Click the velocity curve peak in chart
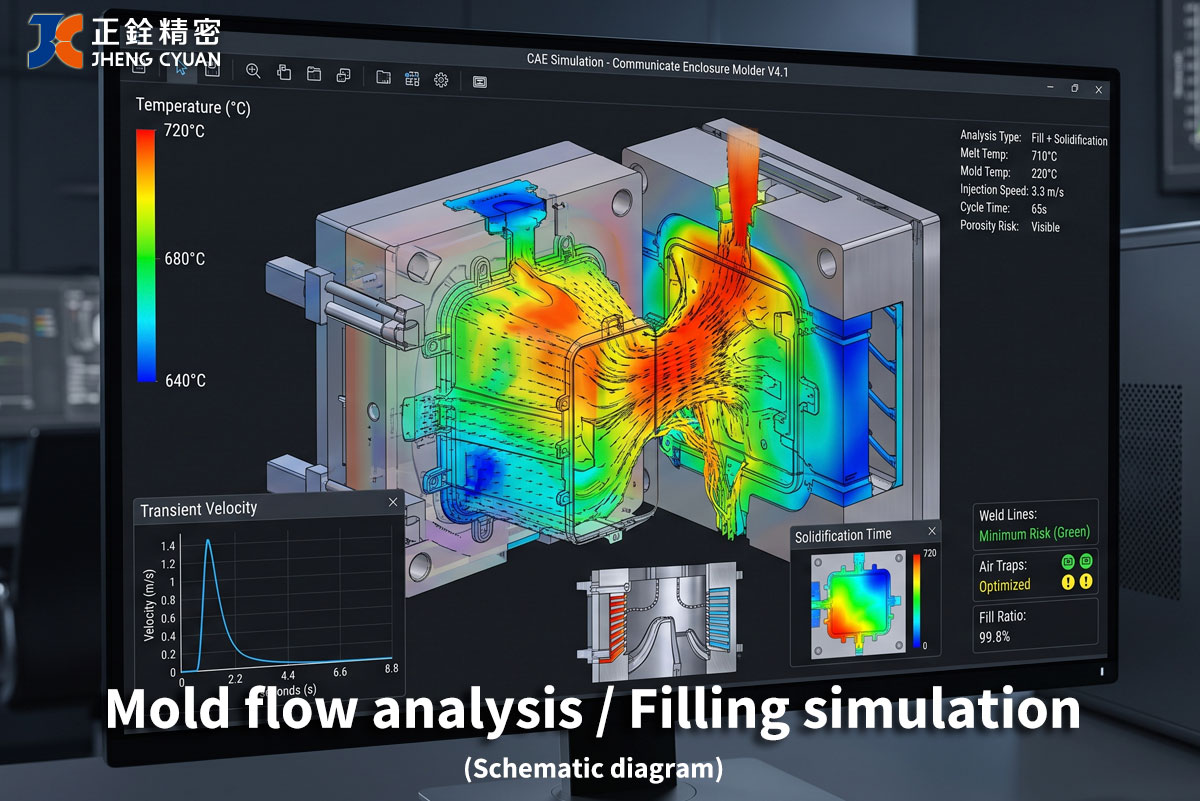This screenshot has height=801, width=1200. [208, 540]
